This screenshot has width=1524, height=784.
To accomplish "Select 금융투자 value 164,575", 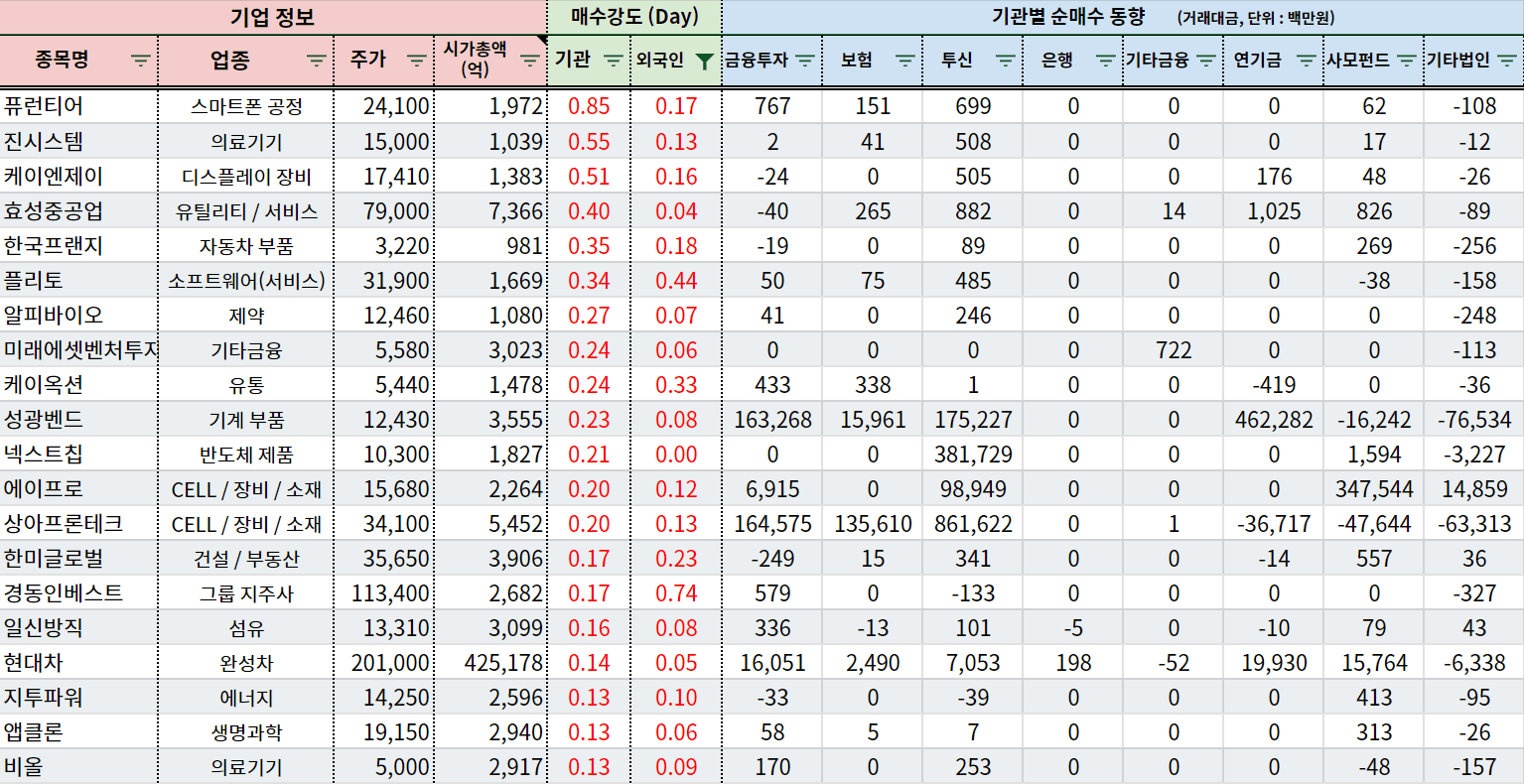I will (772, 523).
